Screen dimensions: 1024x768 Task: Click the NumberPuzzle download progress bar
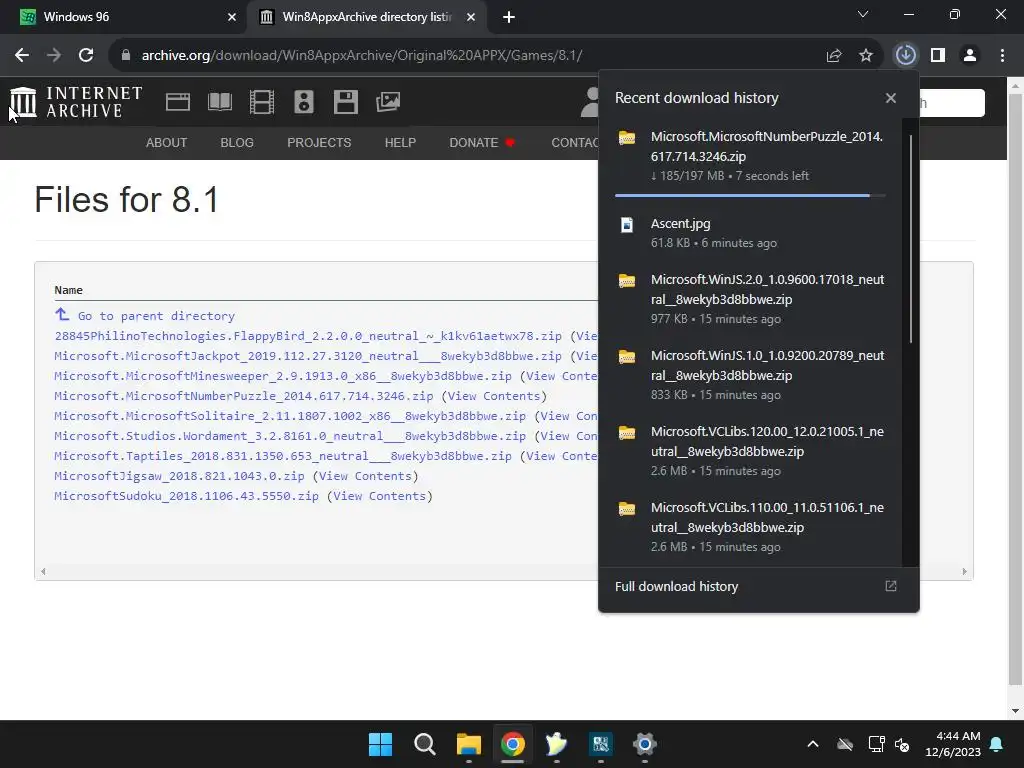pos(750,195)
